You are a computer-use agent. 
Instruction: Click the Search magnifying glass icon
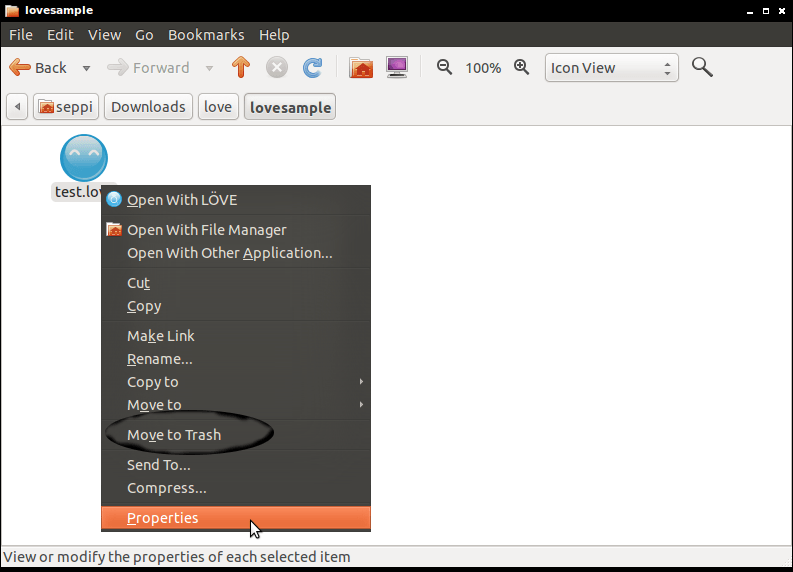coord(703,68)
